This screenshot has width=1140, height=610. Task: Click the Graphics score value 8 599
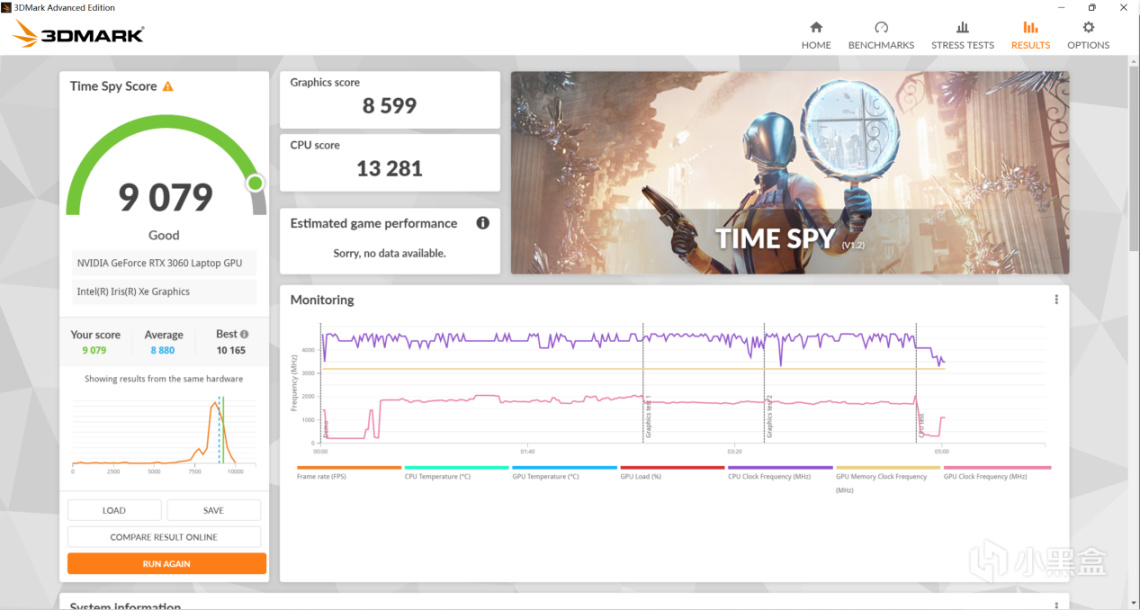pos(390,106)
